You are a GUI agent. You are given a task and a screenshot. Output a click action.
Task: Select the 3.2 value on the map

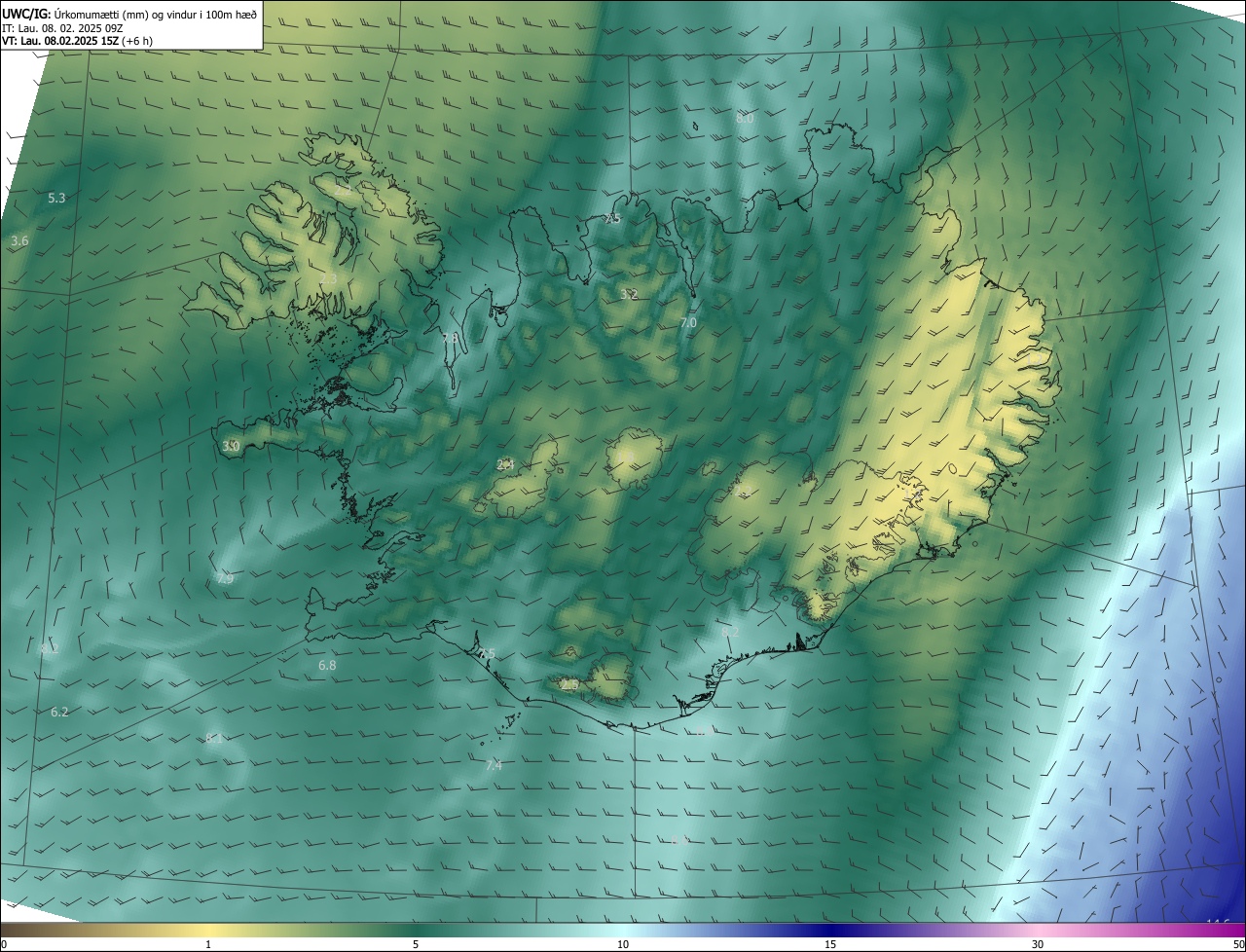click(x=629, y=295)
